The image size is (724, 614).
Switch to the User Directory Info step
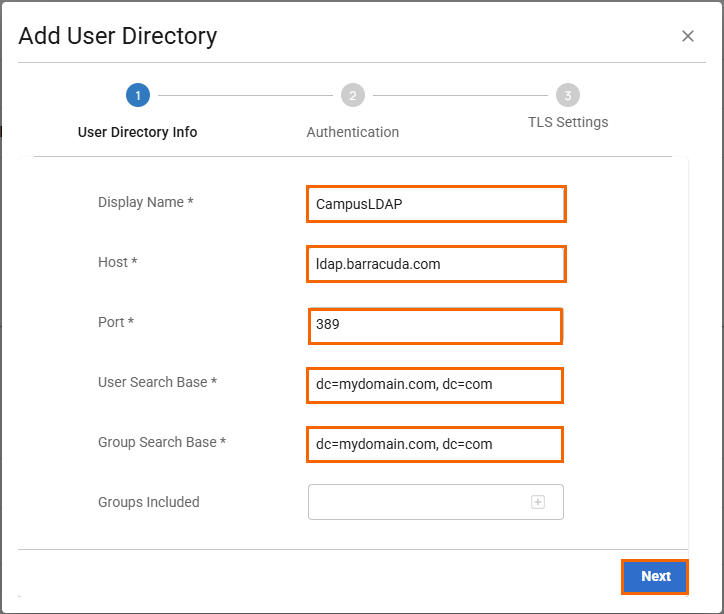click(x=138, y=132)
